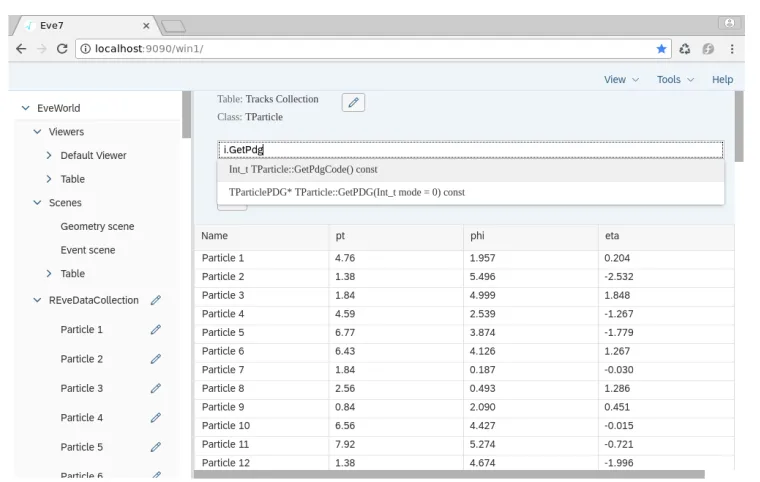Select Default Viewer label in tree

pyautogui.click(x=93, y=156)
